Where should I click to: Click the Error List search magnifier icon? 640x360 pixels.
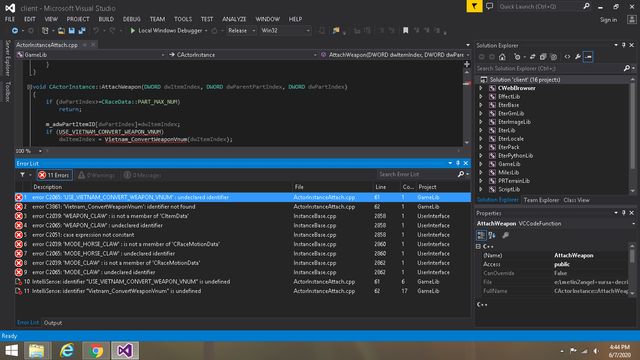pyautogui.click(x=461, y=174)
